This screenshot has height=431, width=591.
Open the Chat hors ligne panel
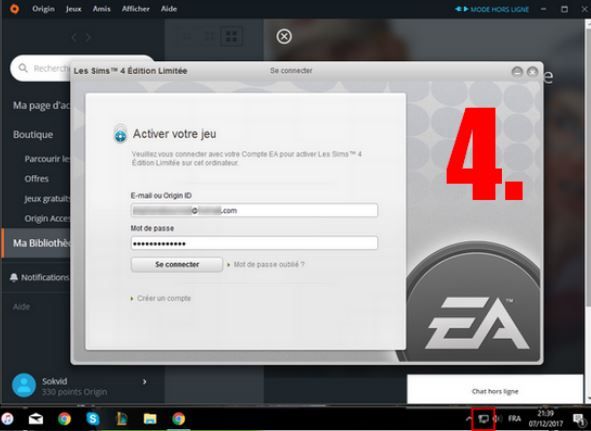(x=495, y=389)
